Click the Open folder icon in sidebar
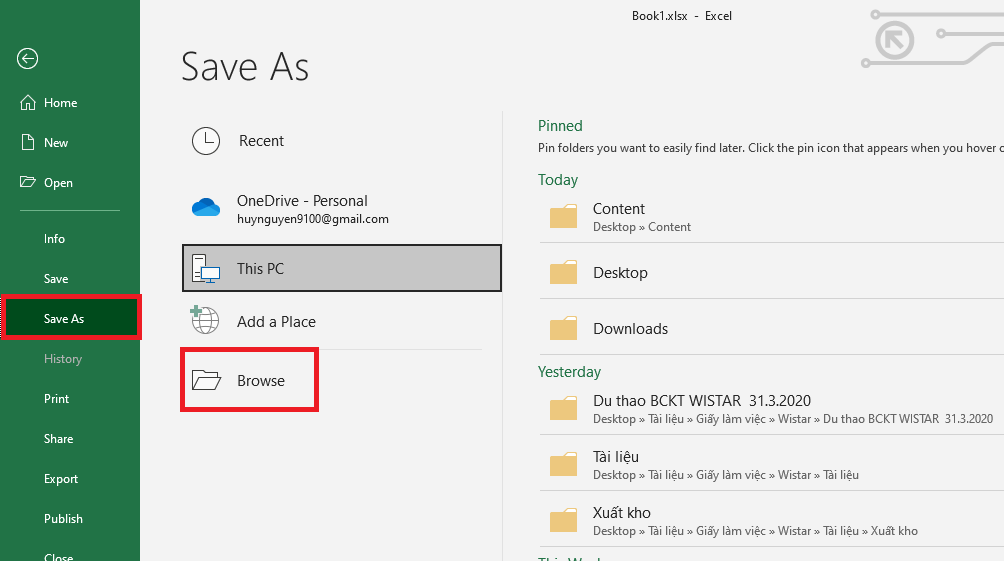1004x561 pixels. pos(28,183)
